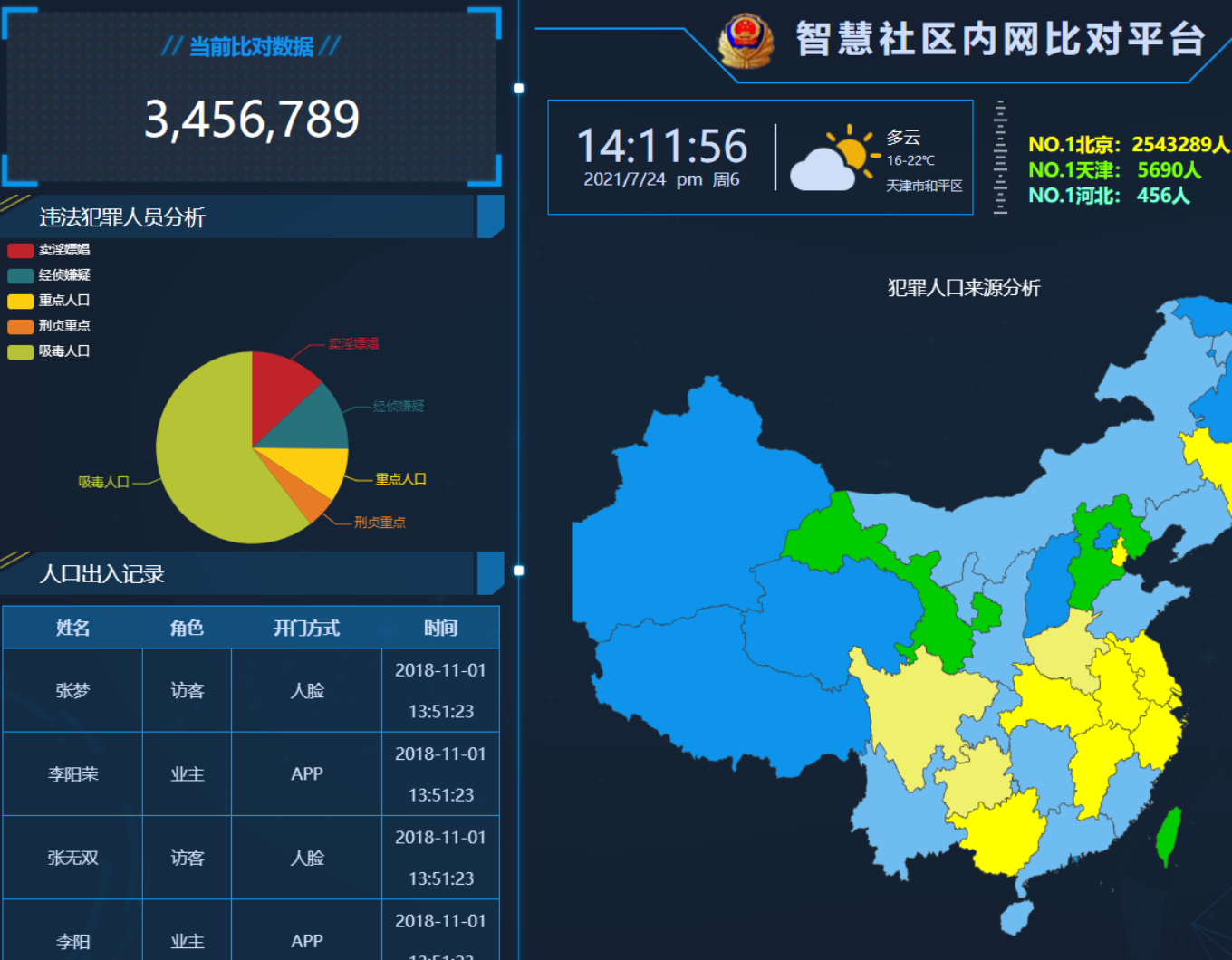Select the name cell 李阳荣
1232x960 pixels.
click(x=72, y=774)
